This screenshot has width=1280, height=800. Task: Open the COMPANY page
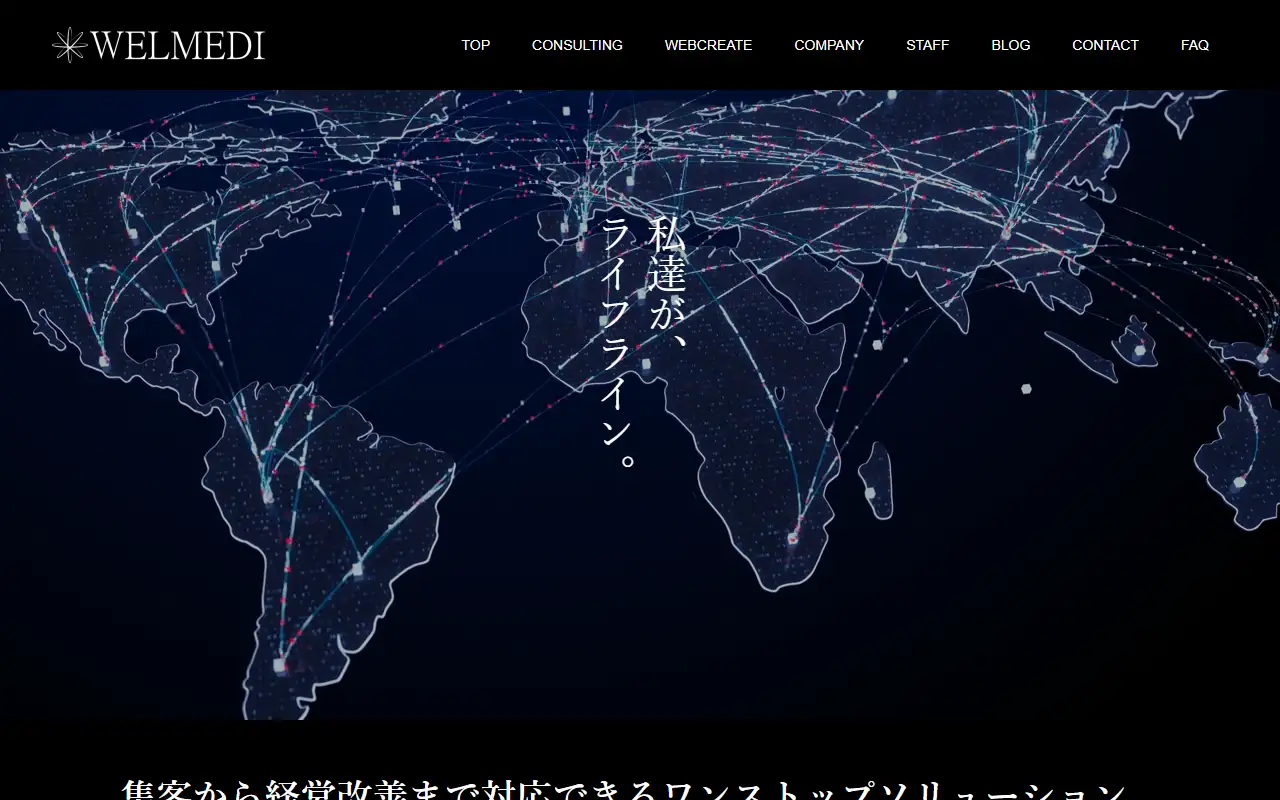click(829, 45)
